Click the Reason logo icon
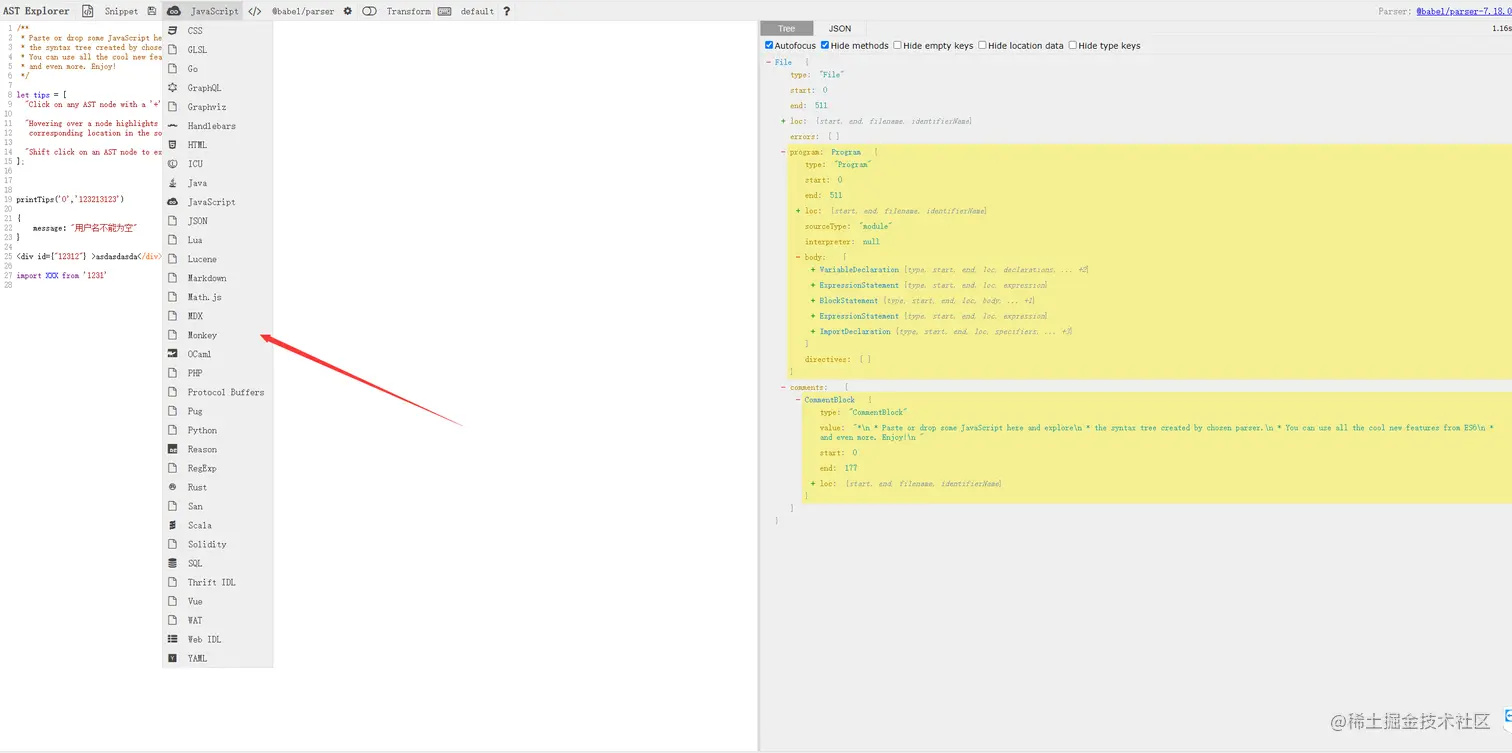1512x753 pixels. 173,449
